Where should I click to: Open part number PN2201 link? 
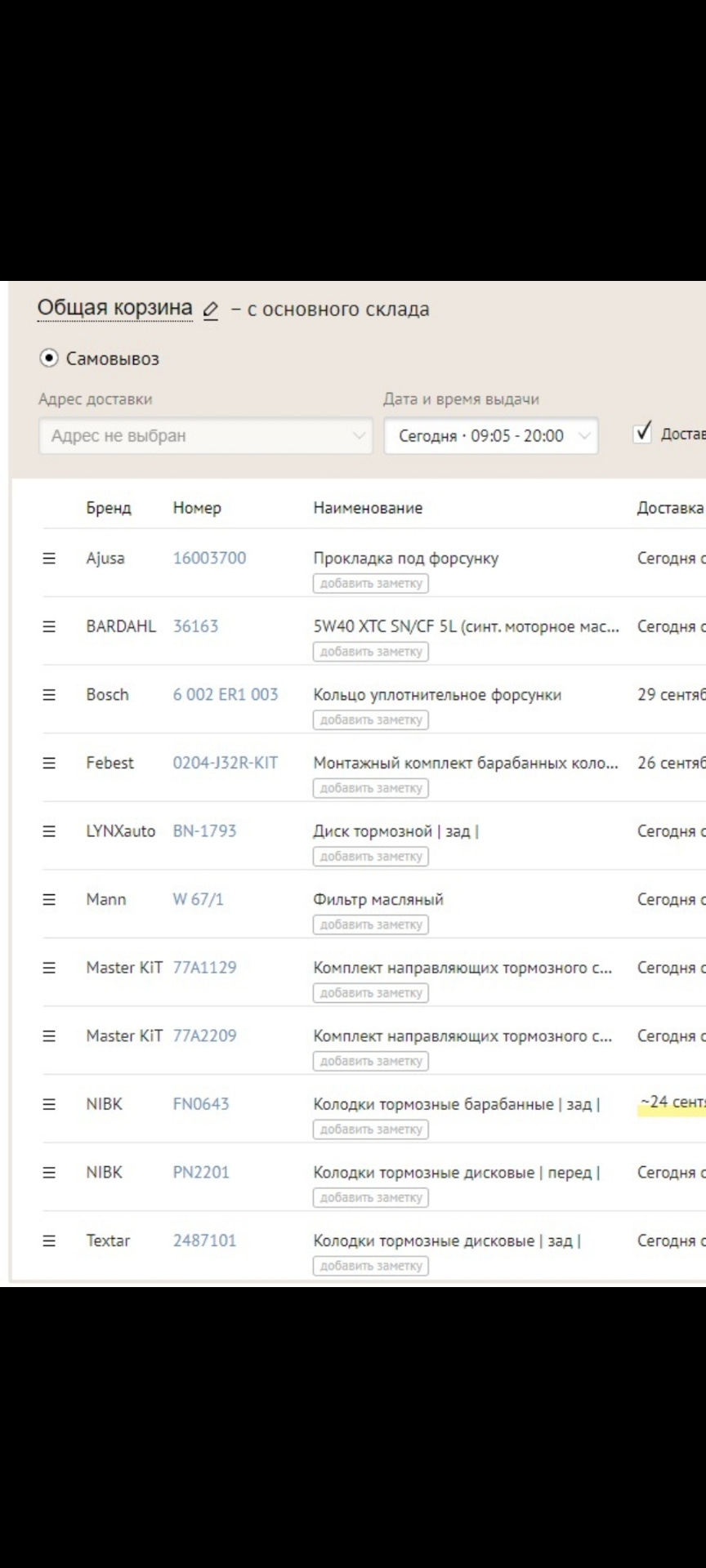click(201, 1172)
